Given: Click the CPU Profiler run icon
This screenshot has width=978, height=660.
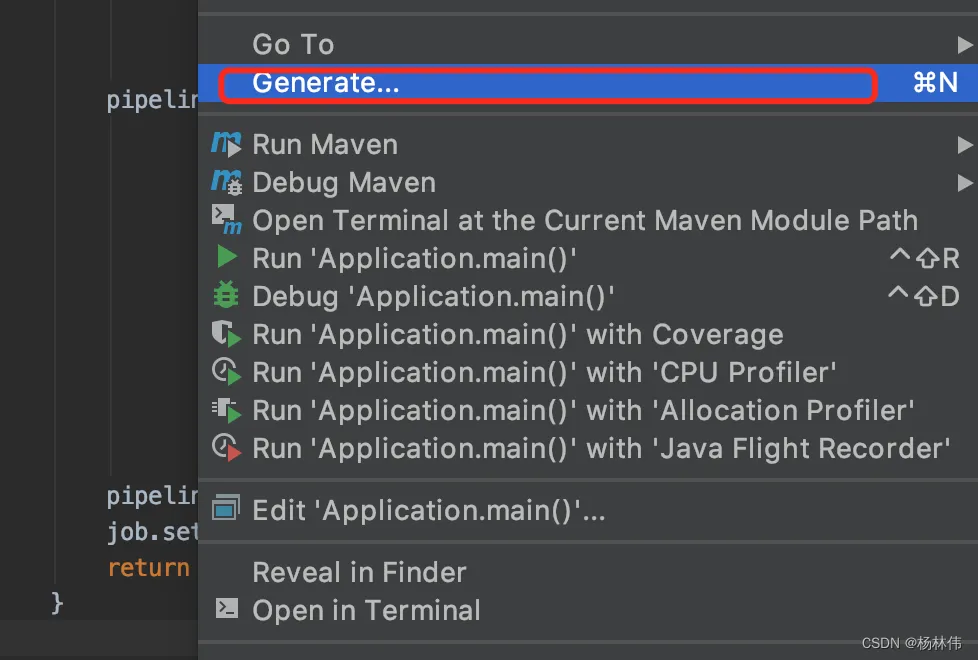Looking at the screenshot, I should click(x=226, y=372).
